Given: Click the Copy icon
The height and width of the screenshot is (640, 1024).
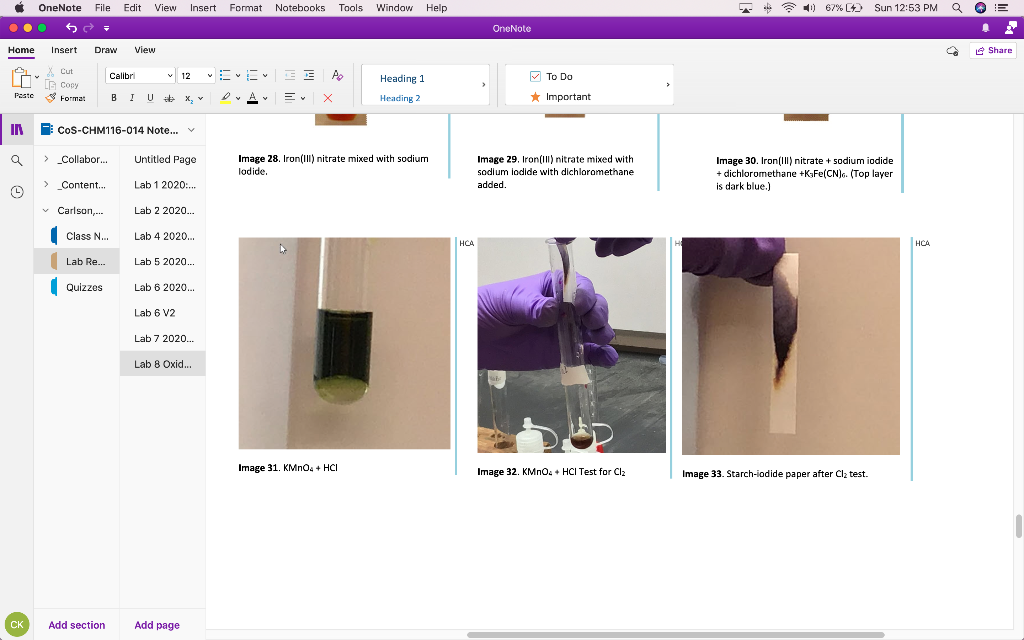Looking at the screenshot, I should [50, 85].
